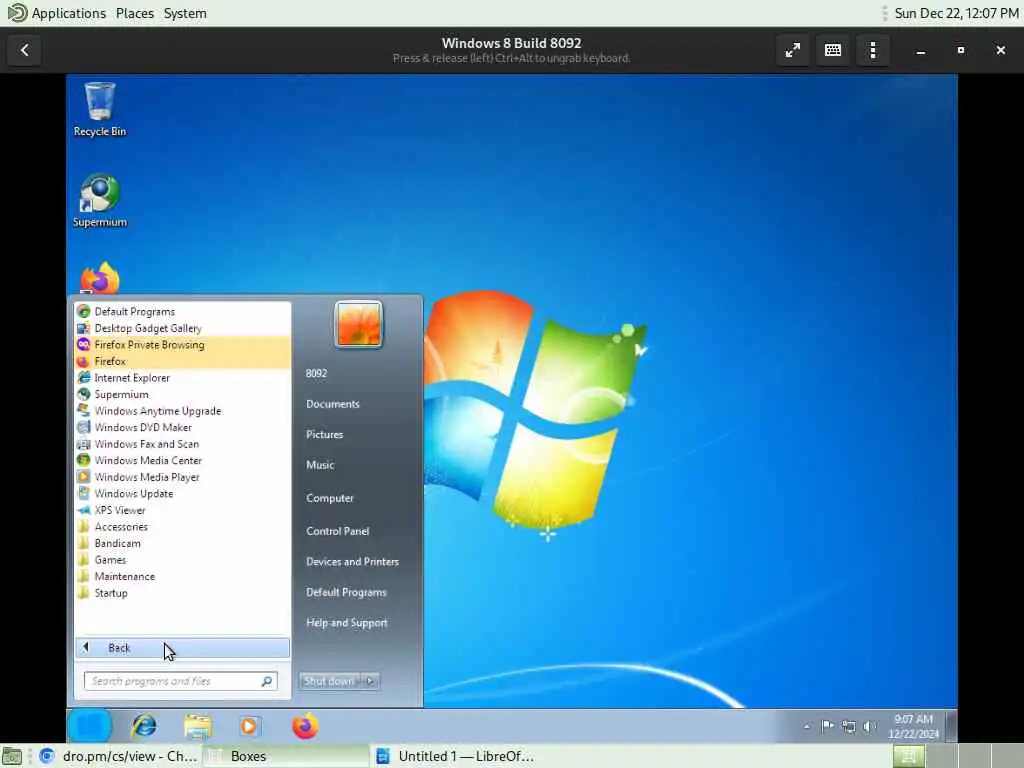
Task: Open Help and Support
Action: point(347,623)
